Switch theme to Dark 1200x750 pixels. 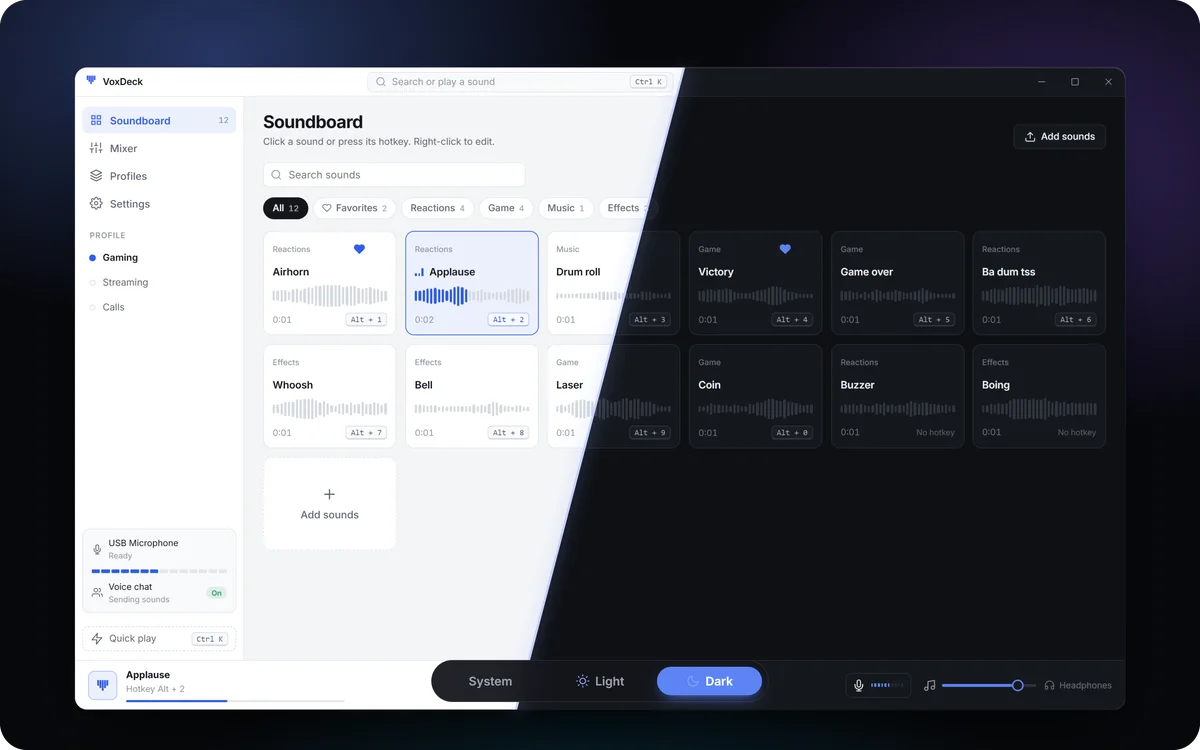click(709, 681)
